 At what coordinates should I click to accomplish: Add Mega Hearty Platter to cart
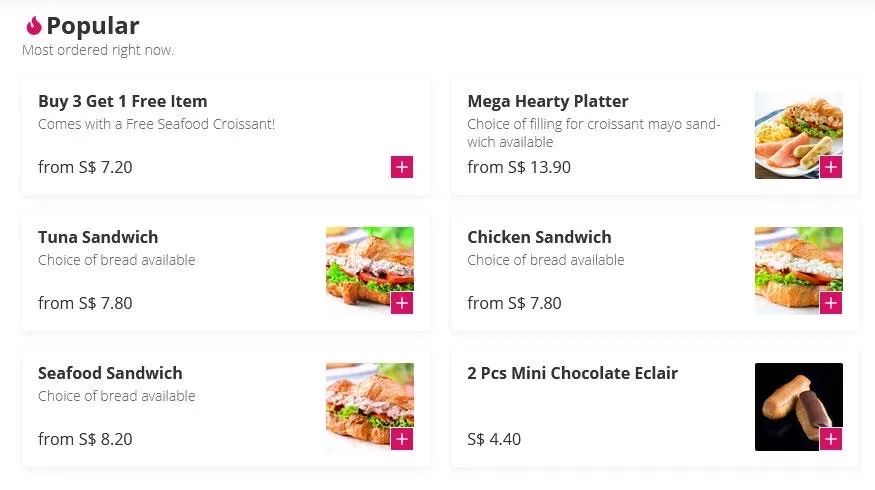pyautogui.click(x=831, y=167)
